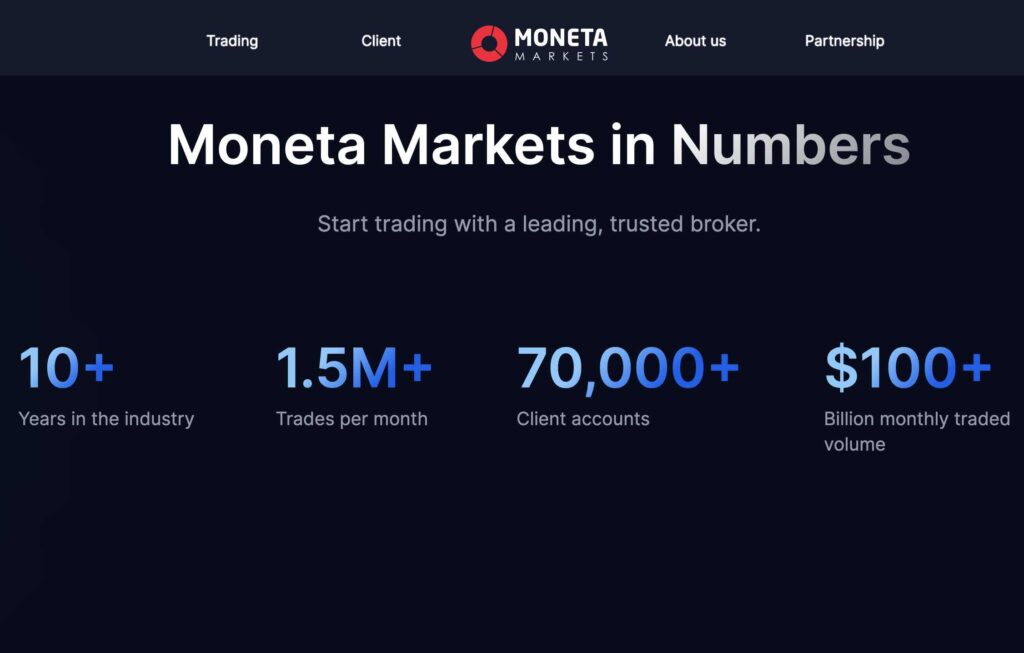Expand the Client dropdown options
Viewport: 1024px width, 653px height.
tap(380, 41)
